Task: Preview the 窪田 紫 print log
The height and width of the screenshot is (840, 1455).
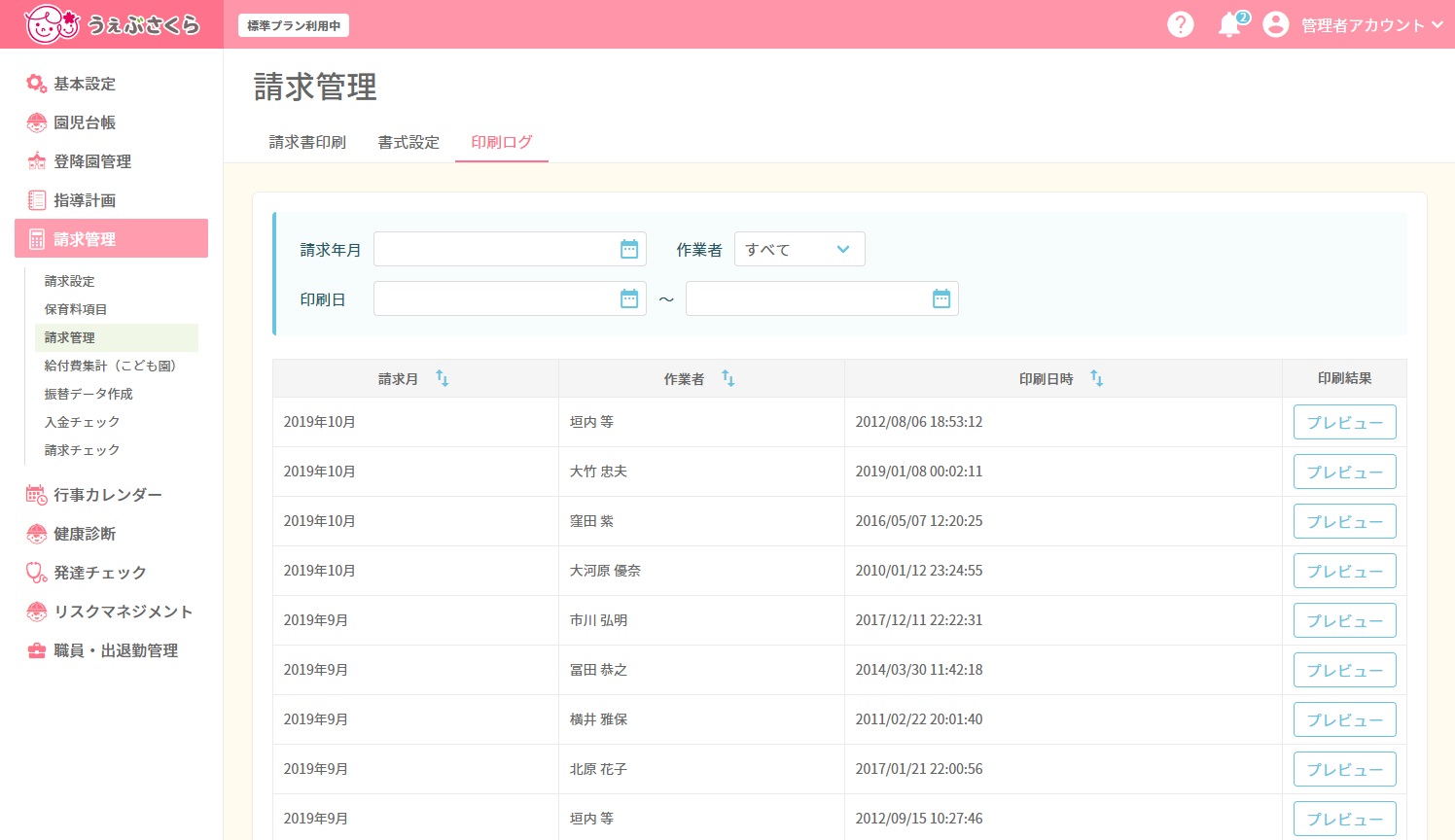Action: (1344, 521)
